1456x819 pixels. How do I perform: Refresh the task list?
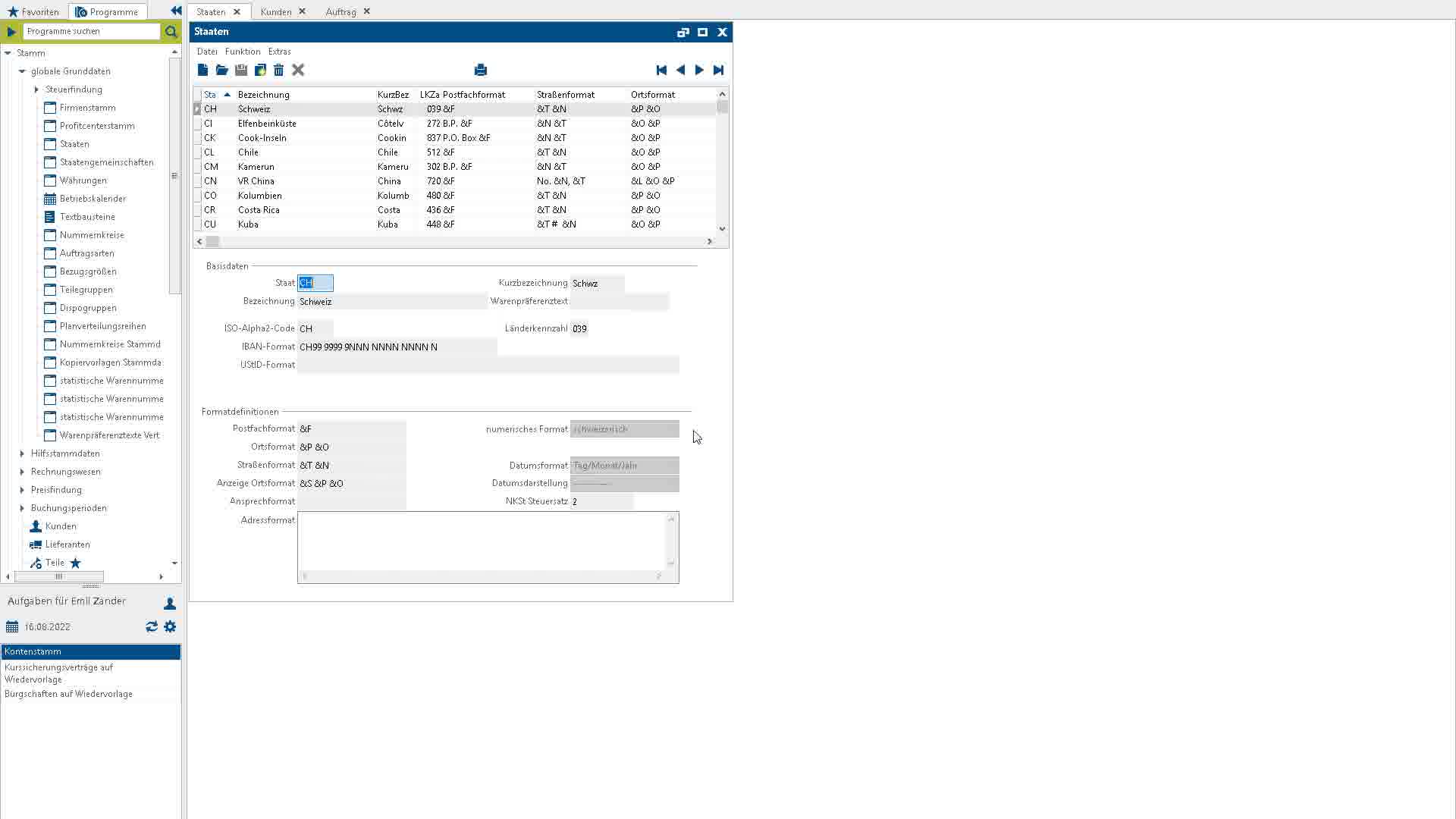click(x=152, y=626)
